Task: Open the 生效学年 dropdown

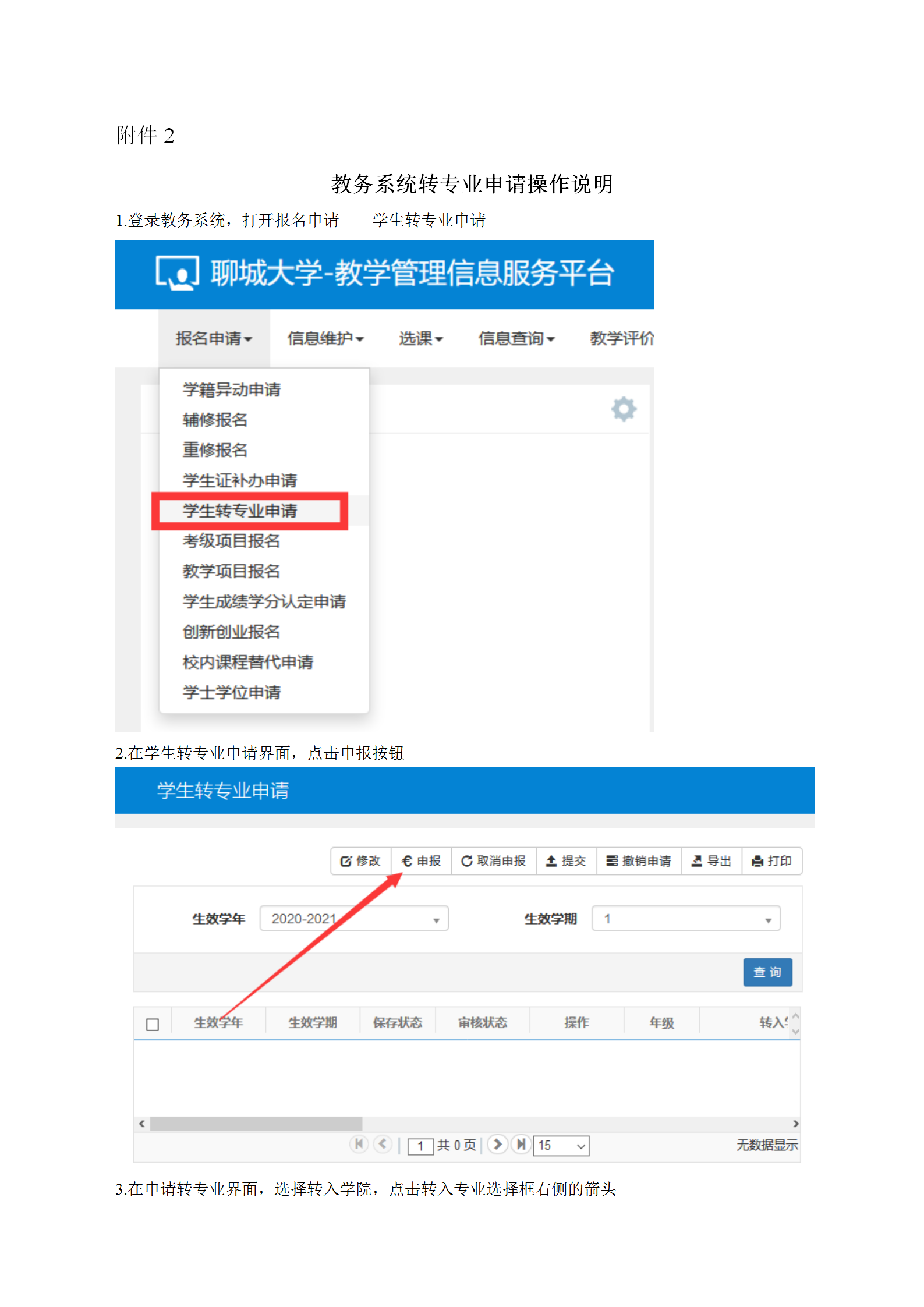Action: (354, 918)
